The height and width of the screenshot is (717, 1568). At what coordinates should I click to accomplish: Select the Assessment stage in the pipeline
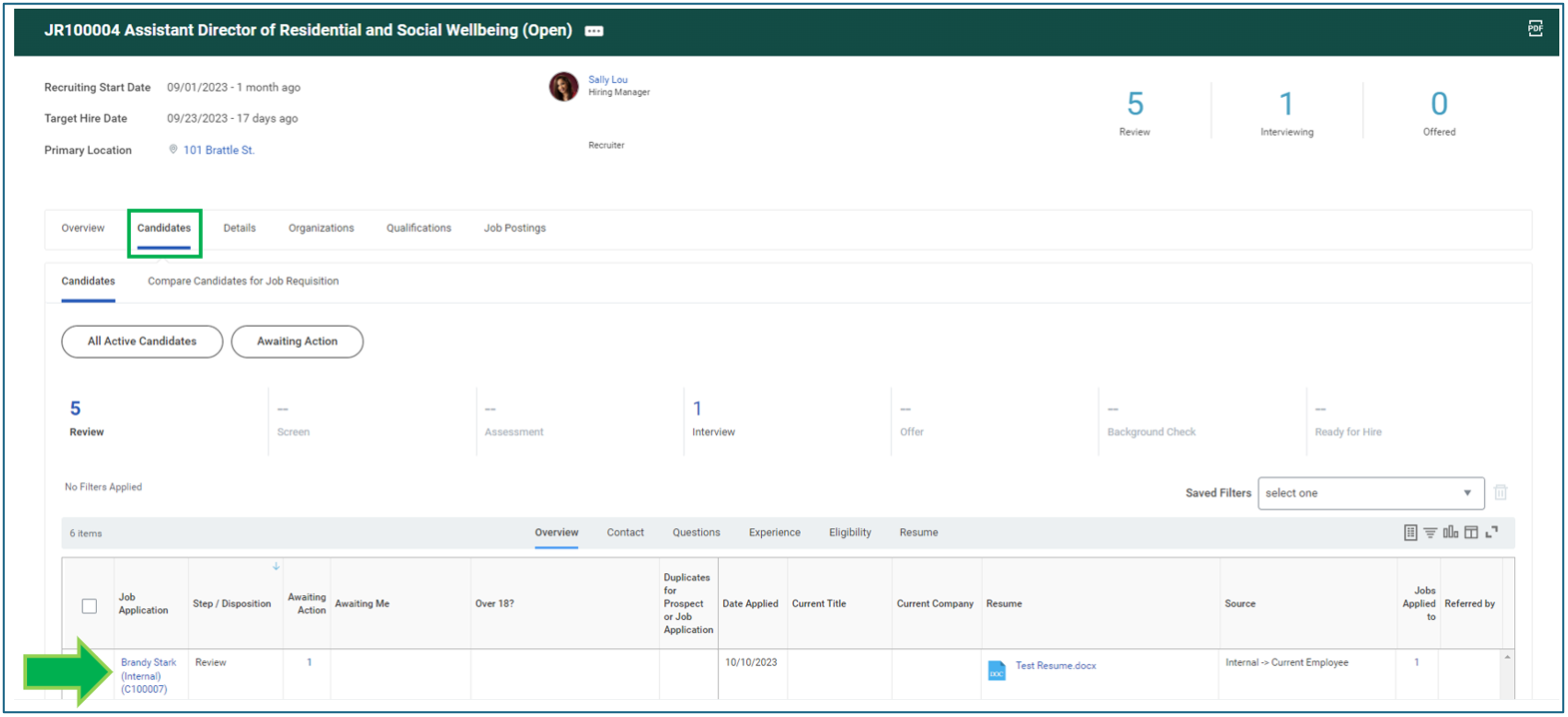click(x=513, y=419)
